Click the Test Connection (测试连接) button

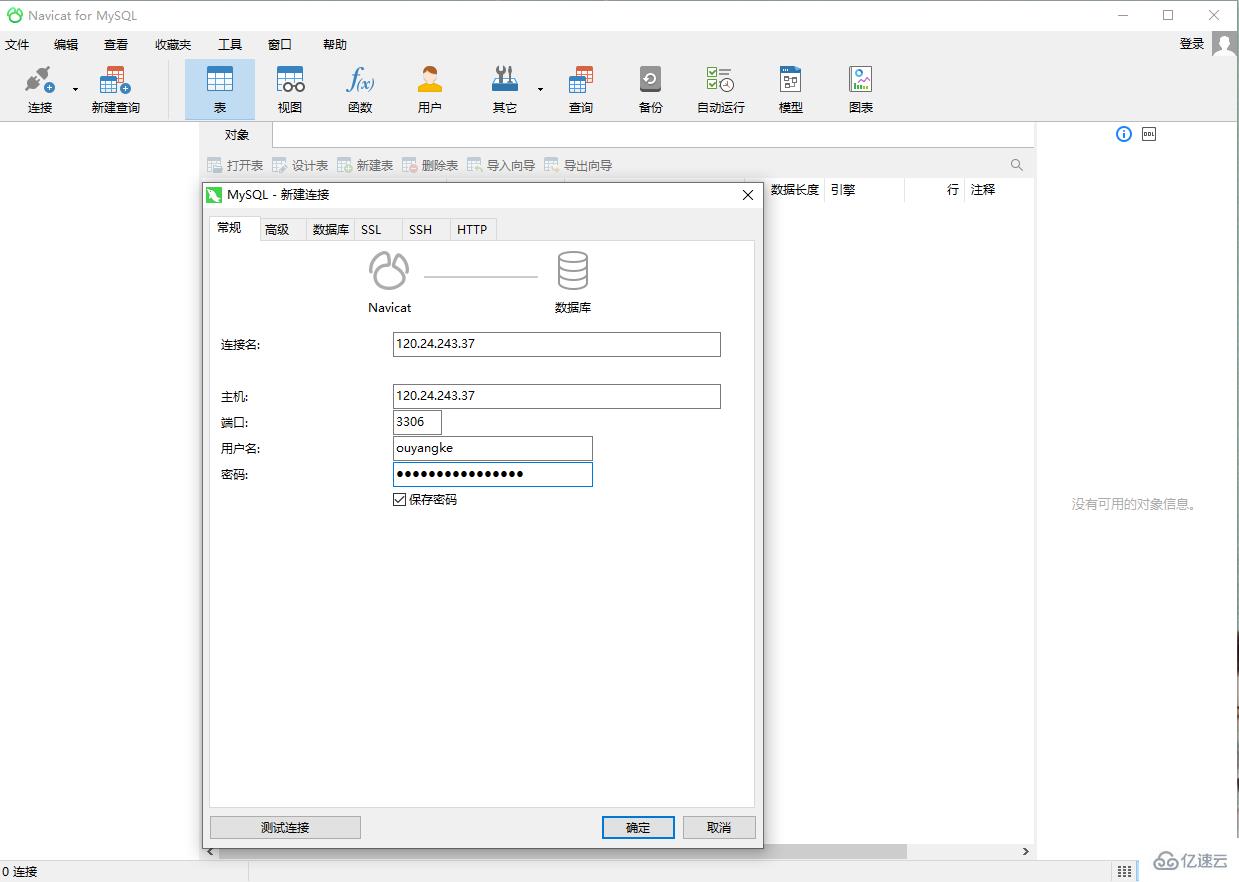click(285, 828)
